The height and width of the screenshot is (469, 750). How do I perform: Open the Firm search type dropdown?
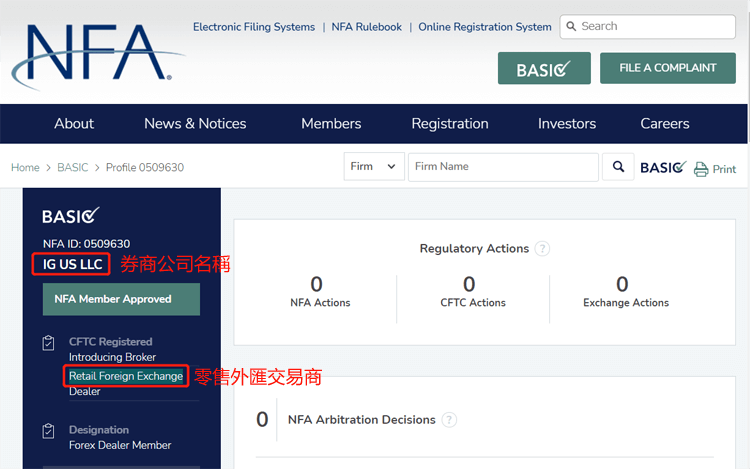373,167
